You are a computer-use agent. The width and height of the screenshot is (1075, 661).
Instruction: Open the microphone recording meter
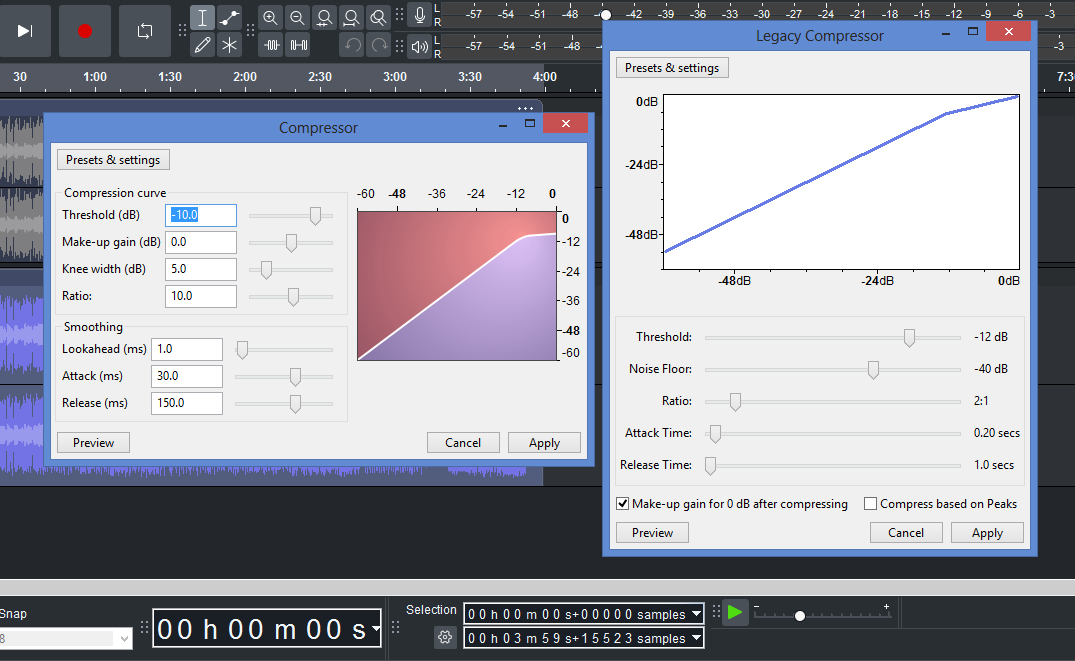[x=419, y=14]
